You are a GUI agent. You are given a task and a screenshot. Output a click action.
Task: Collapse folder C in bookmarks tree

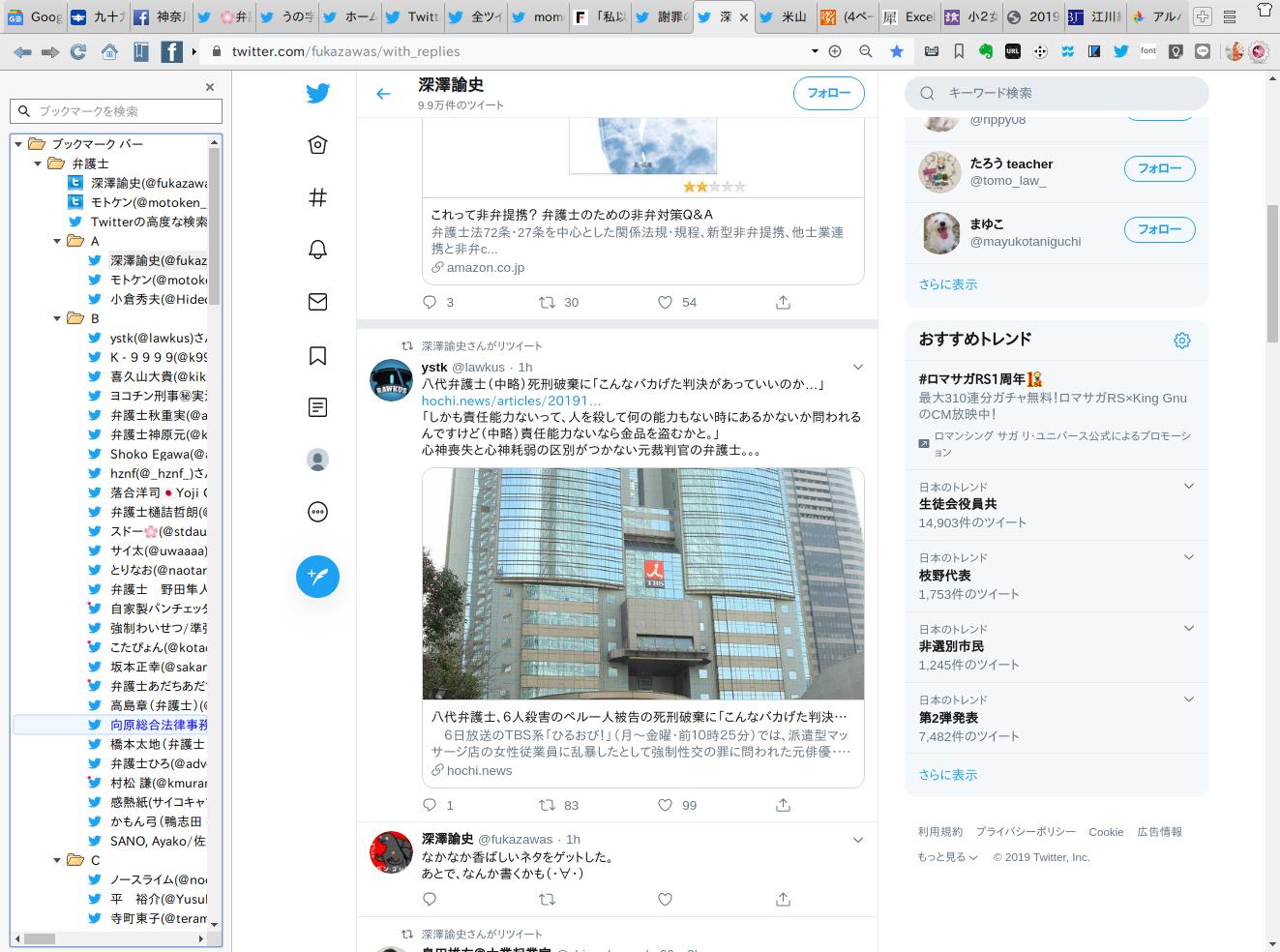tap(57, 860)
